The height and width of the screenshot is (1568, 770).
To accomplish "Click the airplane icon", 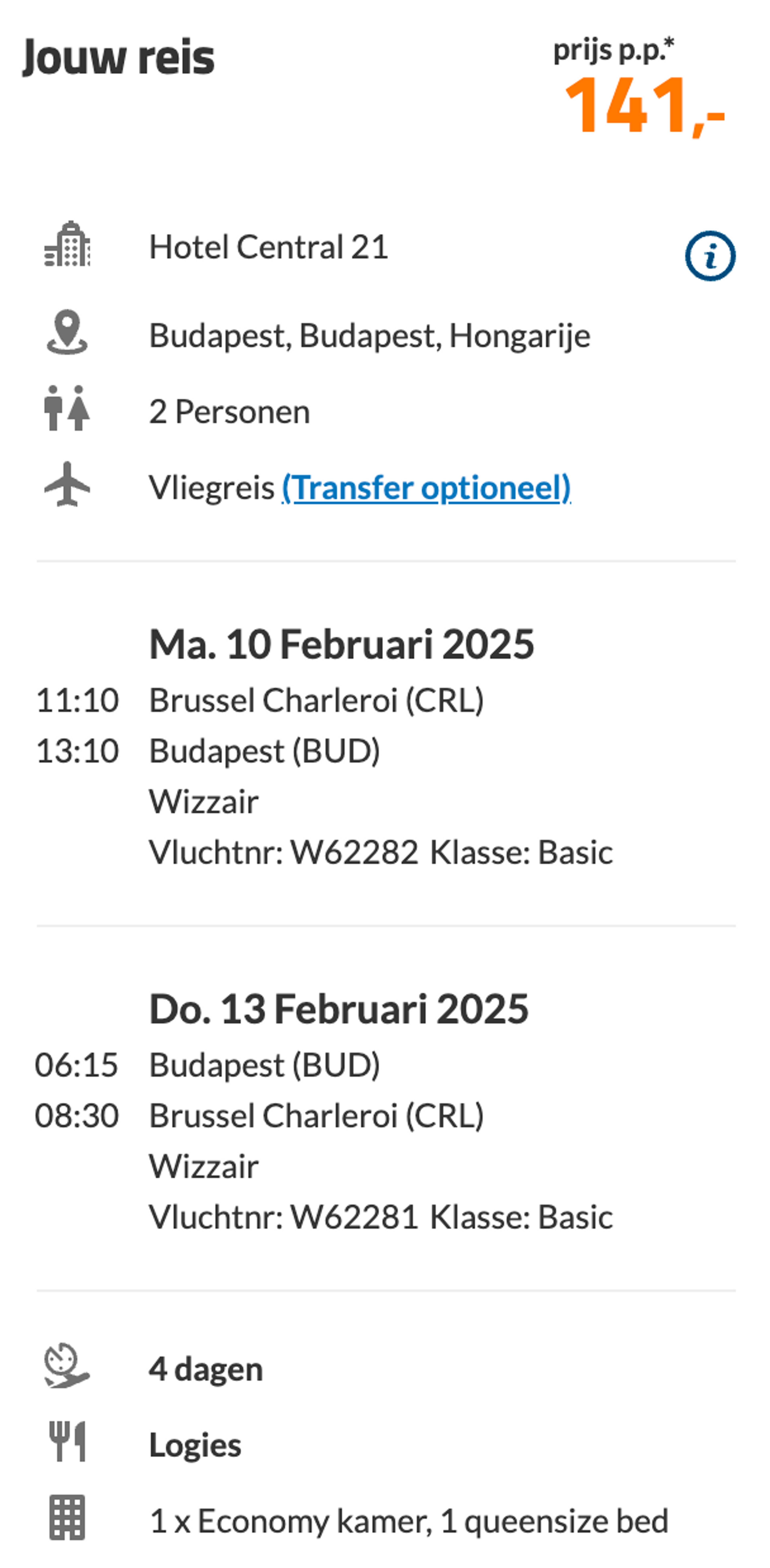I will 67,484.
